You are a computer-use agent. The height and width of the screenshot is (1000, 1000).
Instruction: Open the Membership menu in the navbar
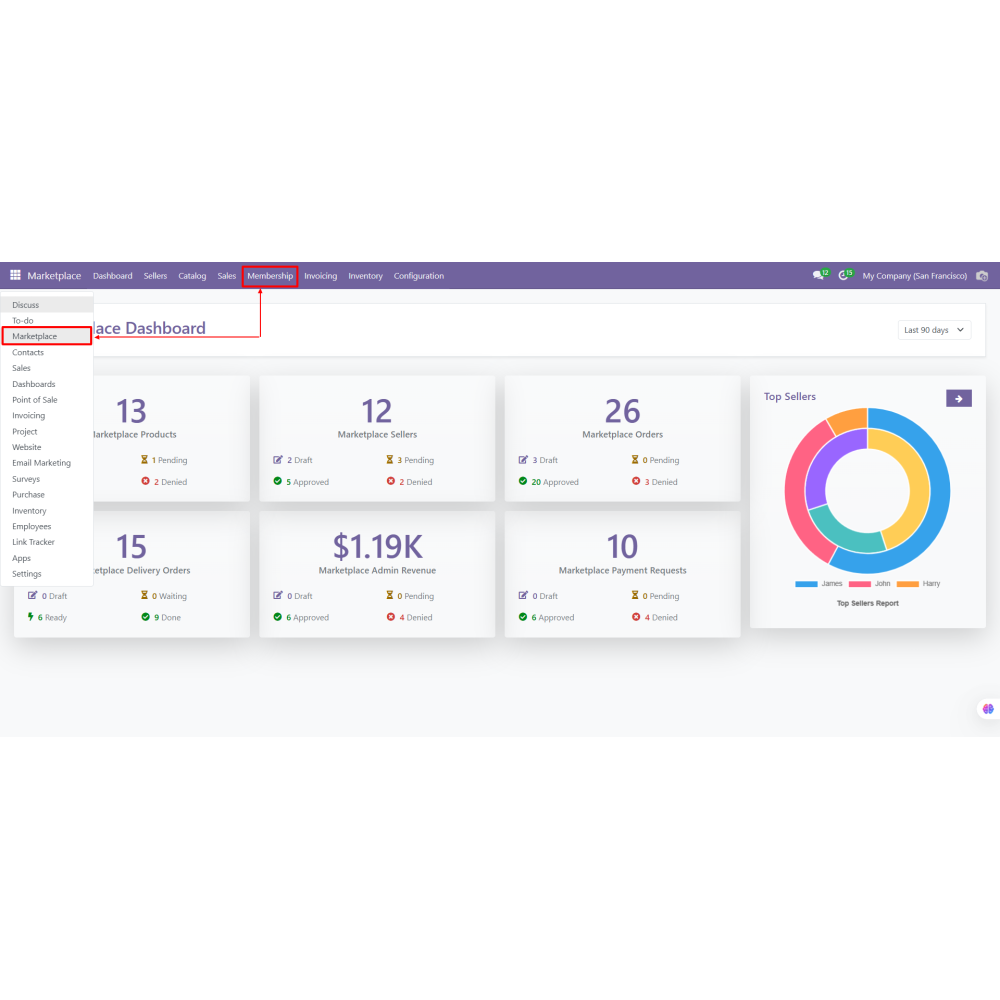(x=270, y=276)
